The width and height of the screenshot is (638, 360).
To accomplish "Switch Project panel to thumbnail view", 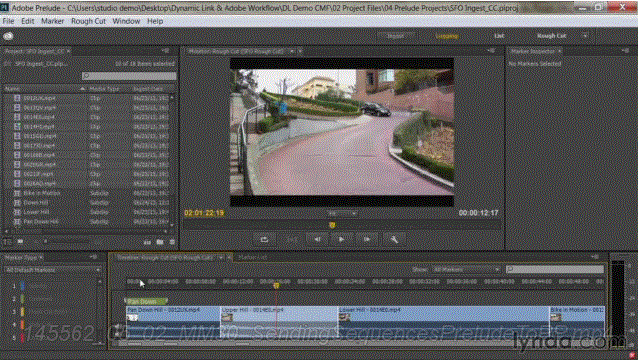I will (20, 242).
